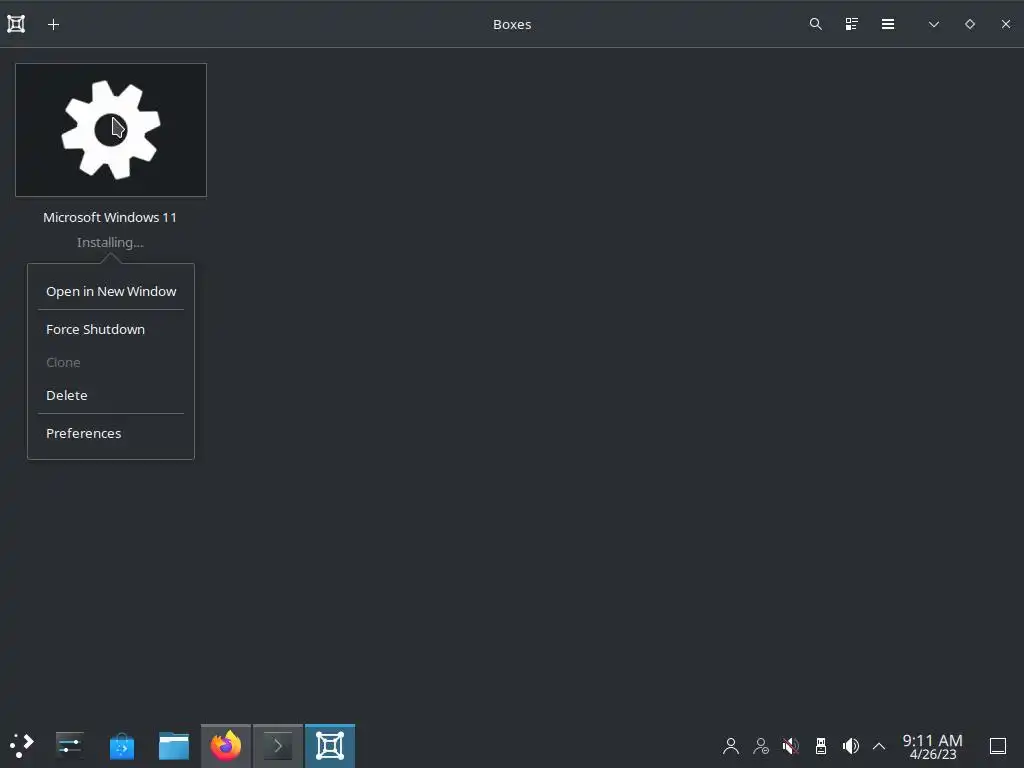The image size is (1024, 768).
Task: Choose Delete from the context menu
Action: (x=111, y=395)
